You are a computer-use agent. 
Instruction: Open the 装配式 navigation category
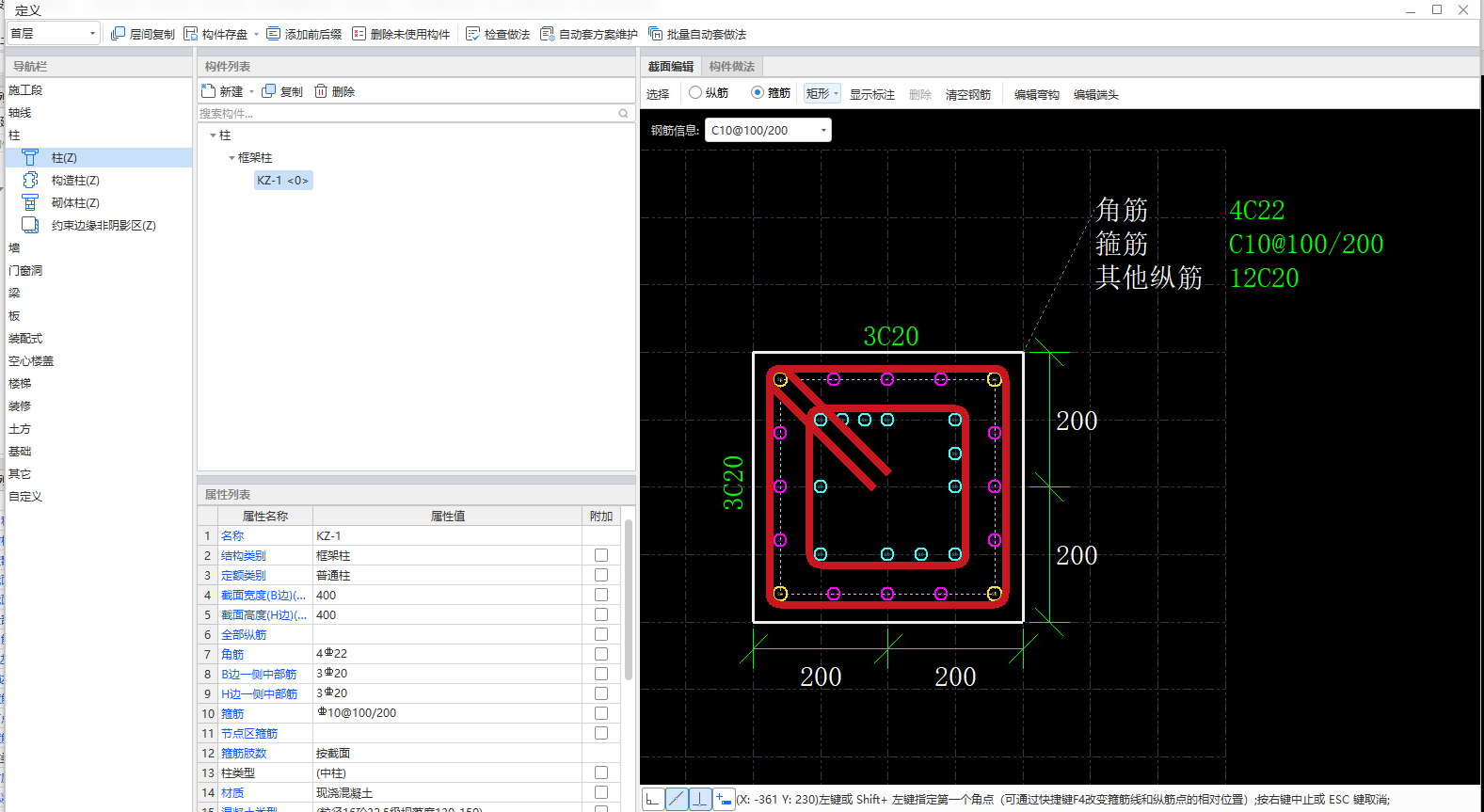(x=25, y=338)
